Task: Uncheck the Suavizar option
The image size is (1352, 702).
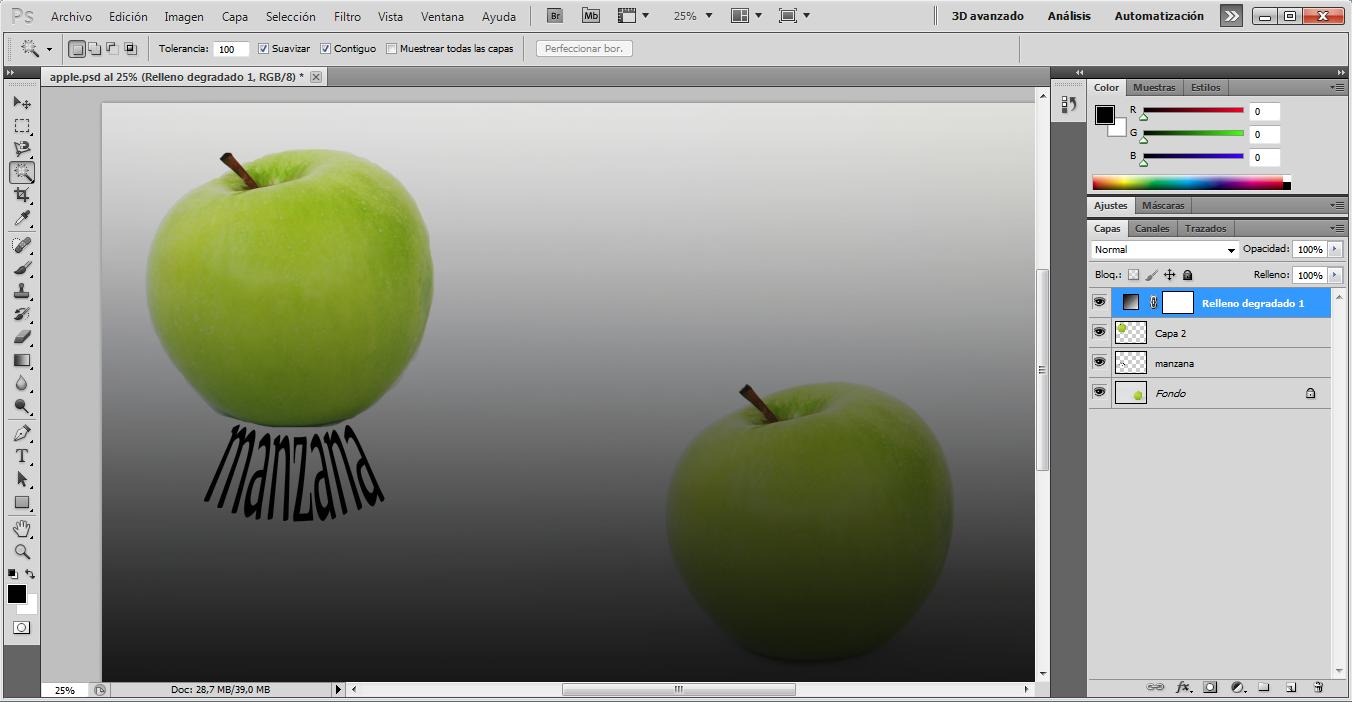Action: (x=263, y=47)
